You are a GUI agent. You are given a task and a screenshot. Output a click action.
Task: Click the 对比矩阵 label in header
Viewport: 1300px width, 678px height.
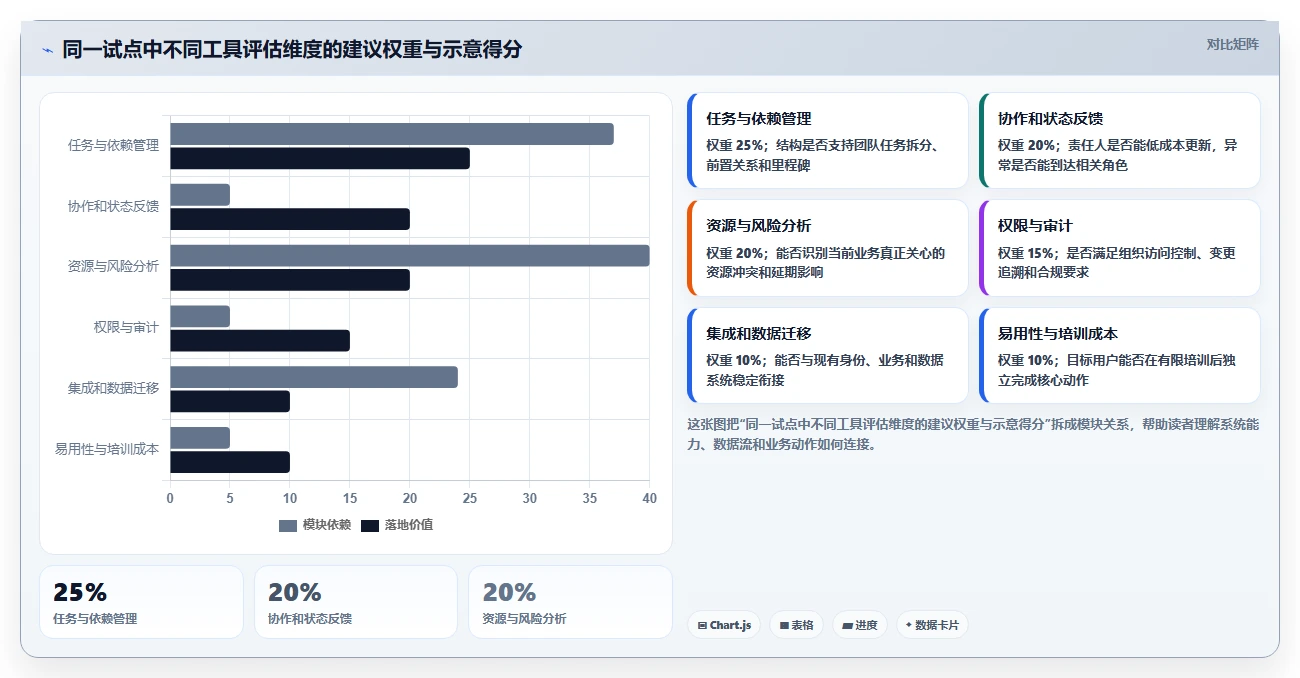[x=1232, y=44]
